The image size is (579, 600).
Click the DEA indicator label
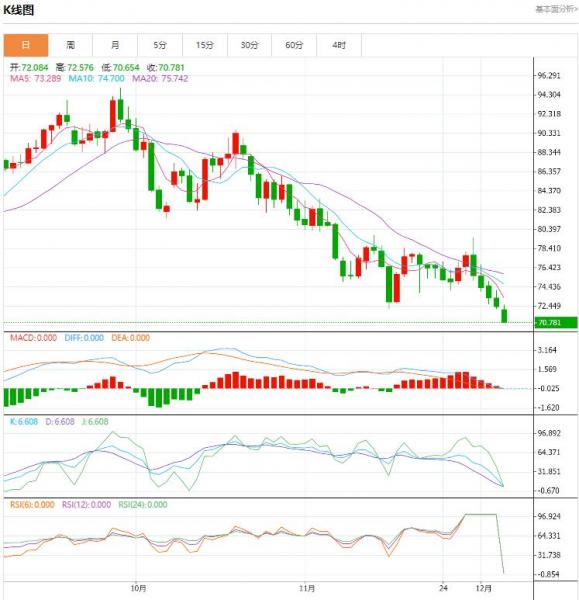point(130,338)
